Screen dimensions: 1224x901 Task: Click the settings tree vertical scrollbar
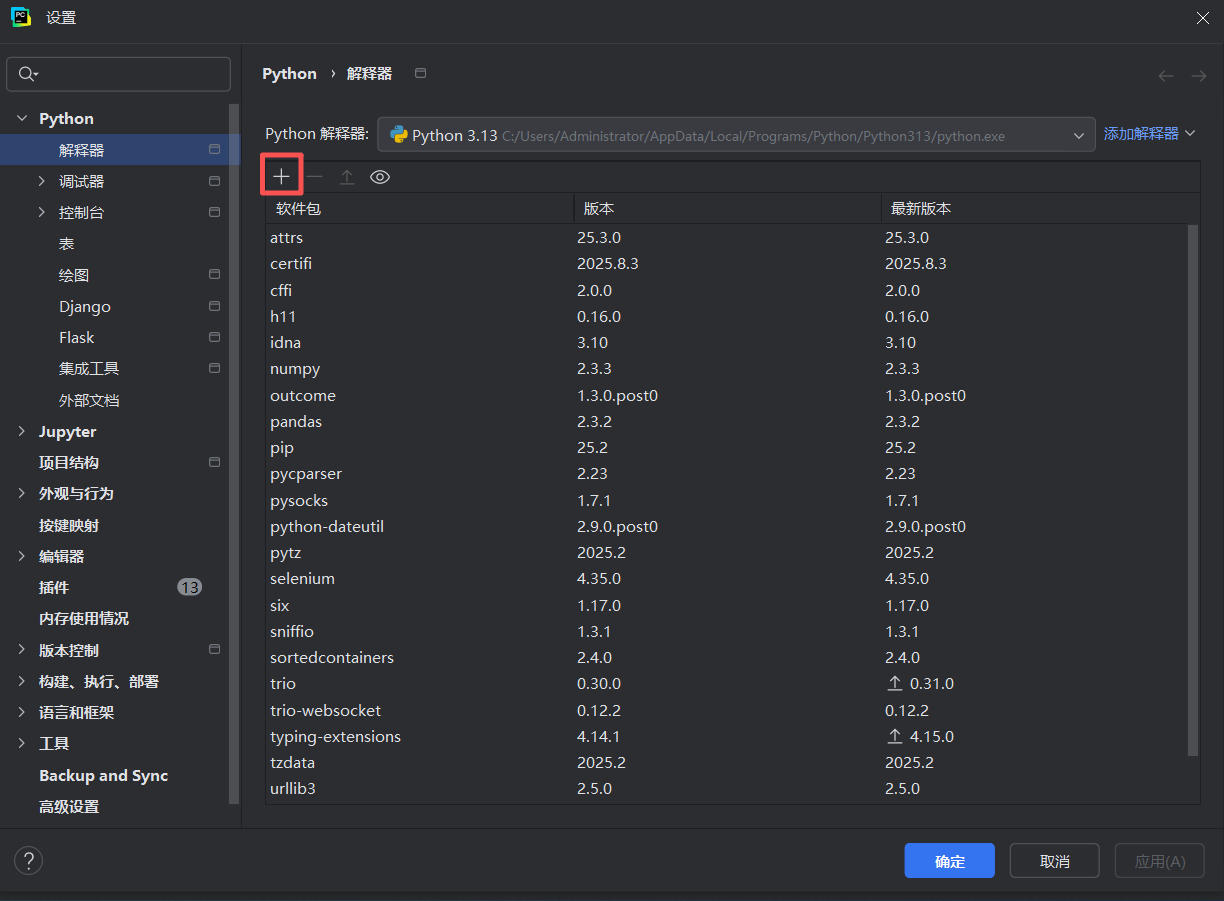pyautogui.click(x=234, y=454)
